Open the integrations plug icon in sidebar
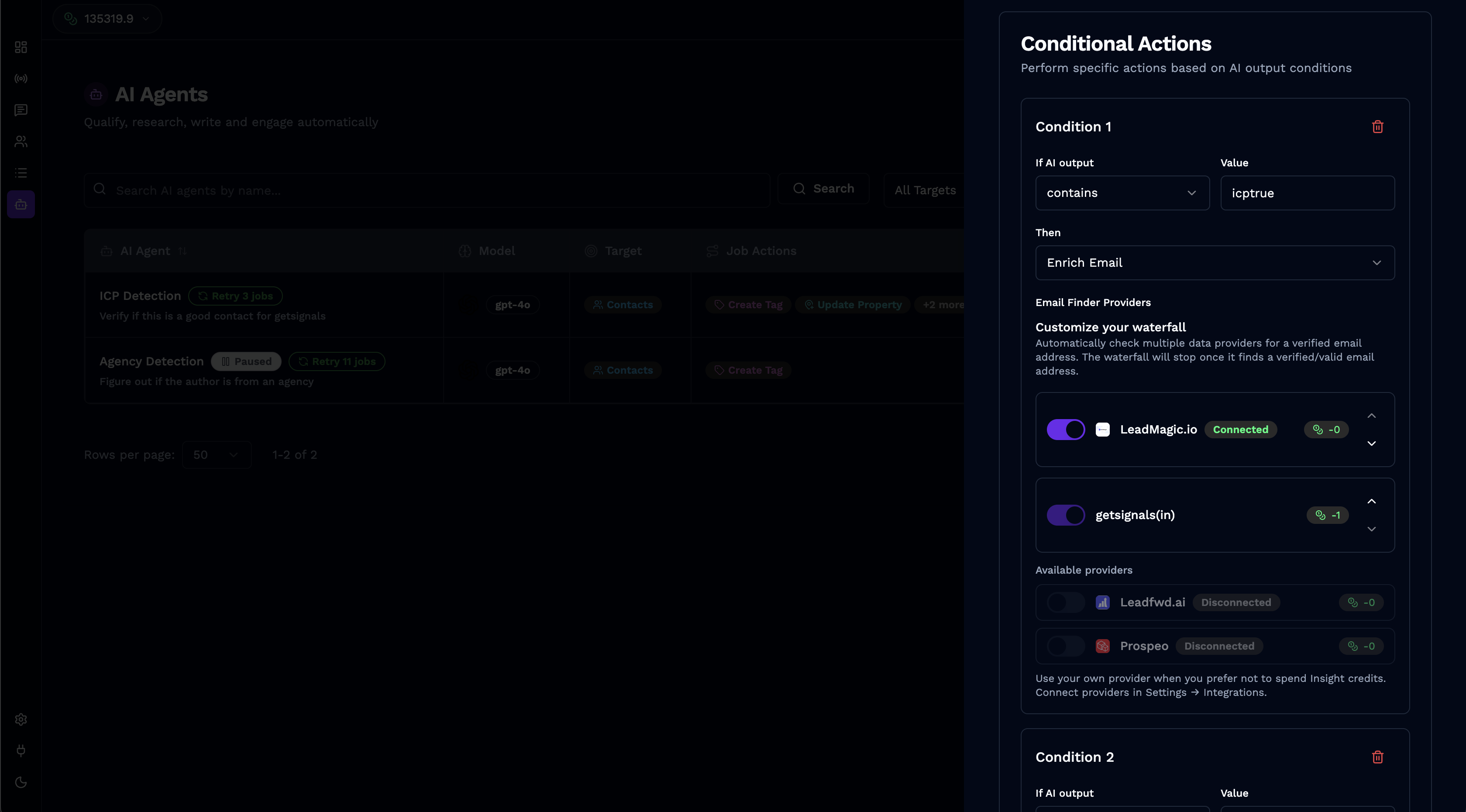Image resolution: width=1466 pixels, height=812 pixels. pos(21,750)
